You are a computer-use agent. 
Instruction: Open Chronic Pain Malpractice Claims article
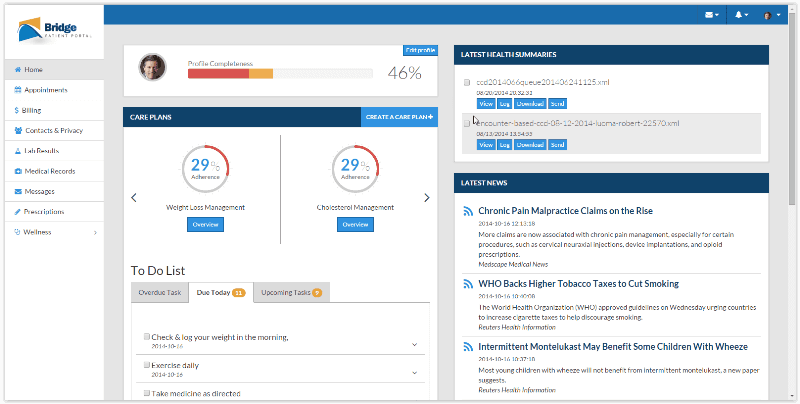565,211
